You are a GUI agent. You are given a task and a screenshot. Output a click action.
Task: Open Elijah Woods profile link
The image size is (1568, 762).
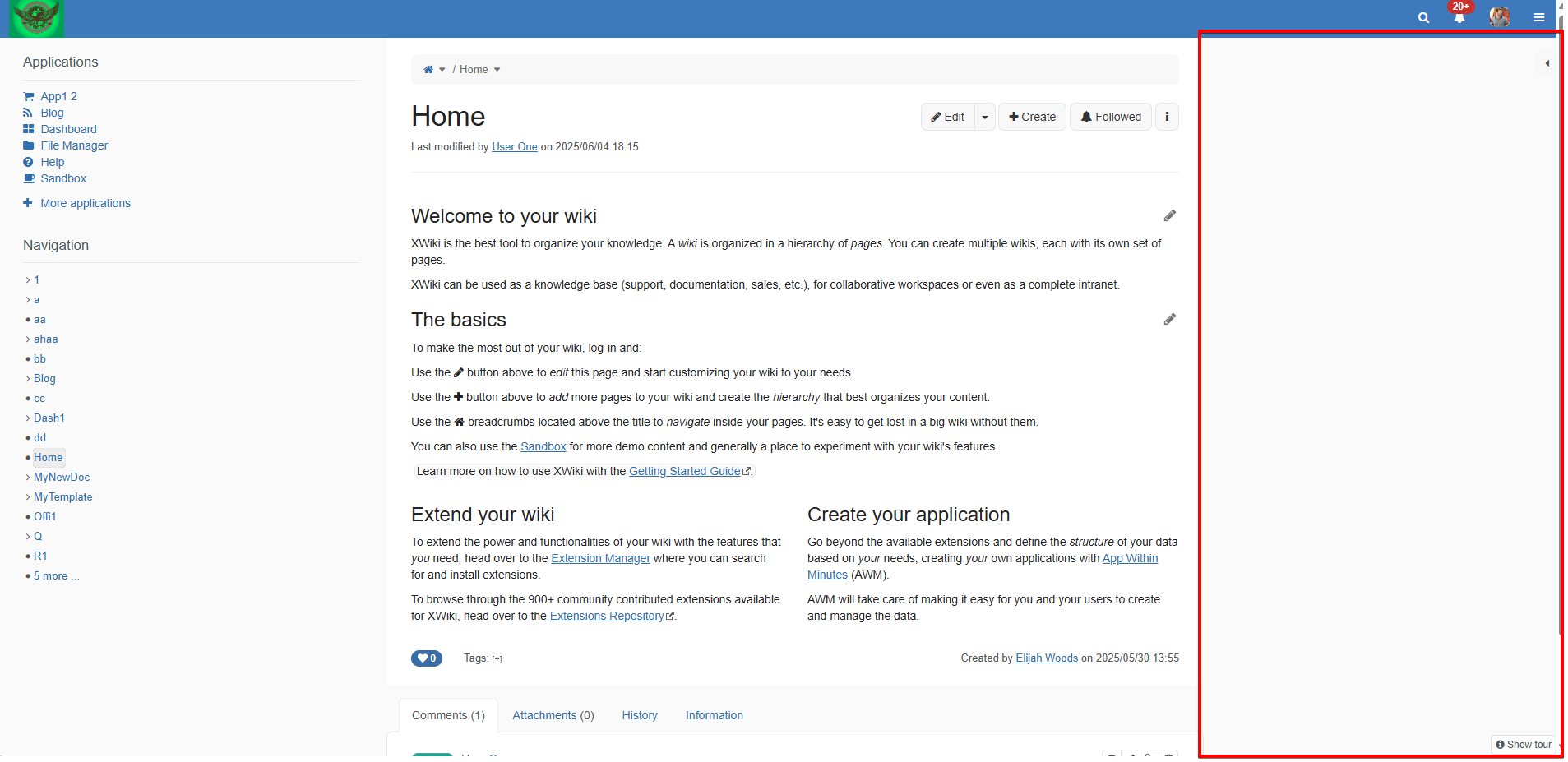1047,658
